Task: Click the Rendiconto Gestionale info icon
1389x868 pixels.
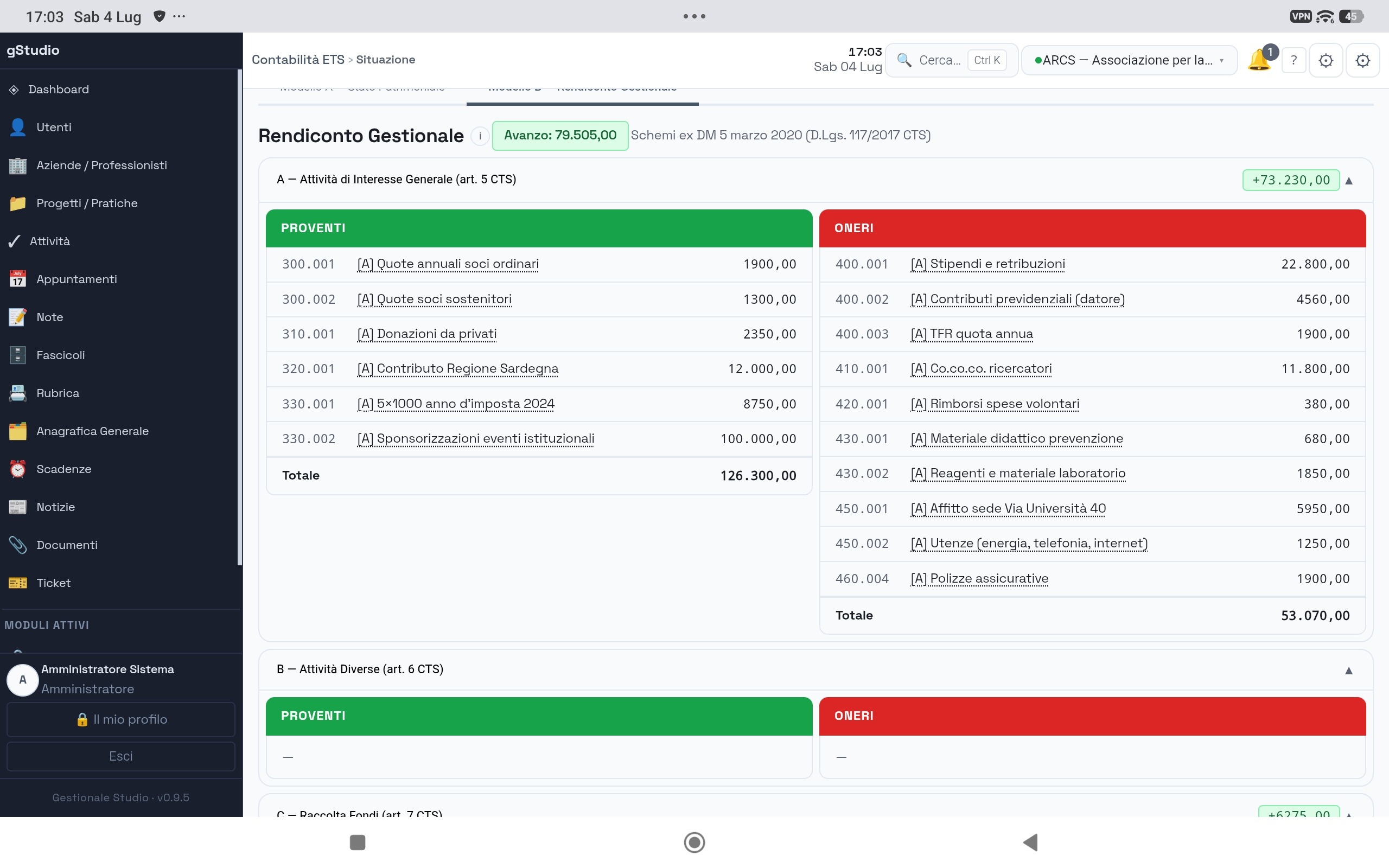Action: pyautogui.click(x=480, y=136)
